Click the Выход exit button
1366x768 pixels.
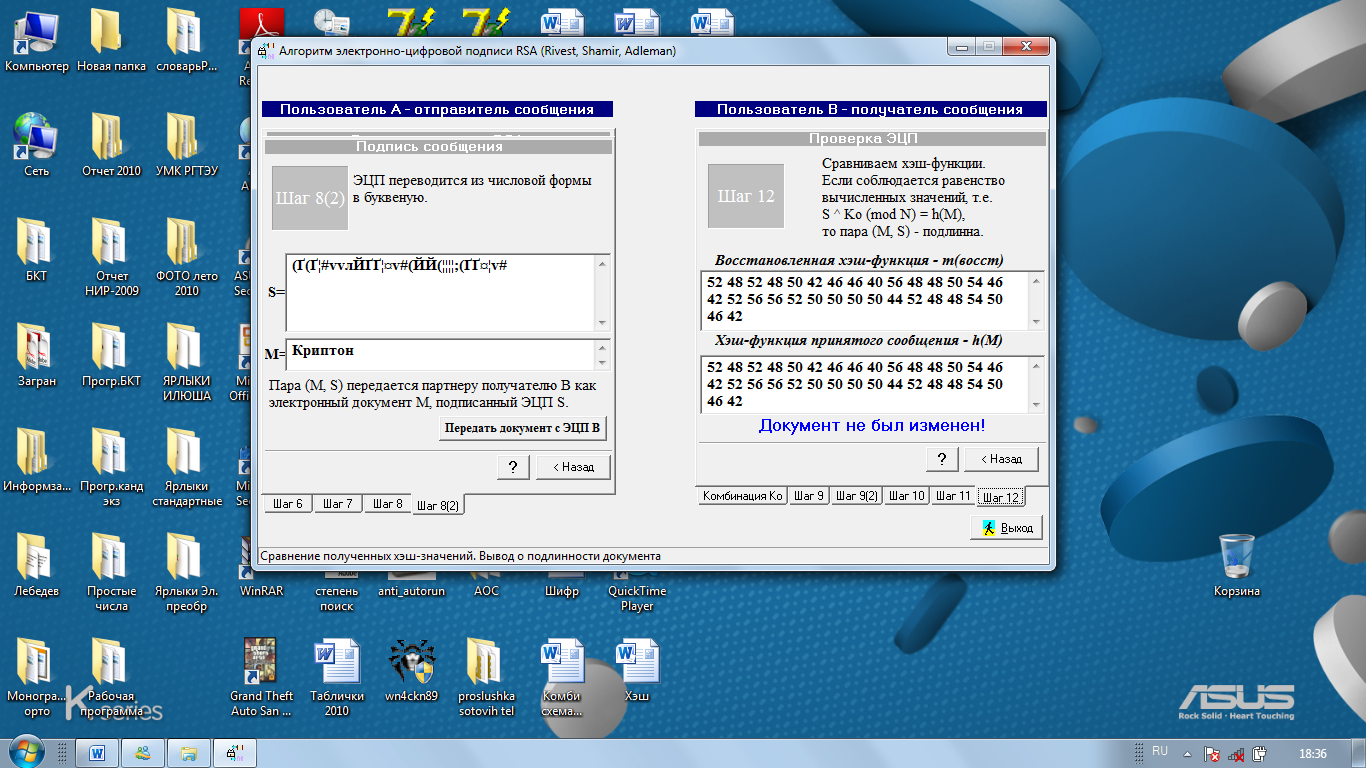1007,527
